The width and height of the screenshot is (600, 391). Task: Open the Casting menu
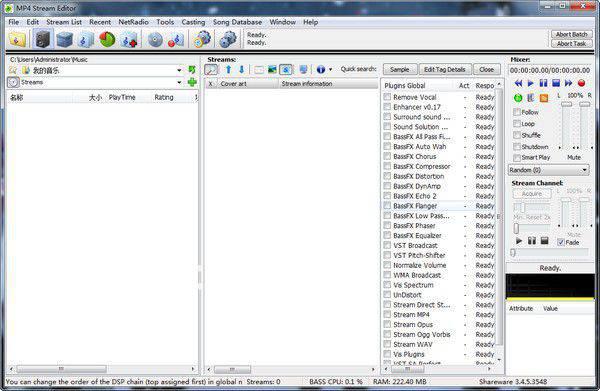click(193, 22)
